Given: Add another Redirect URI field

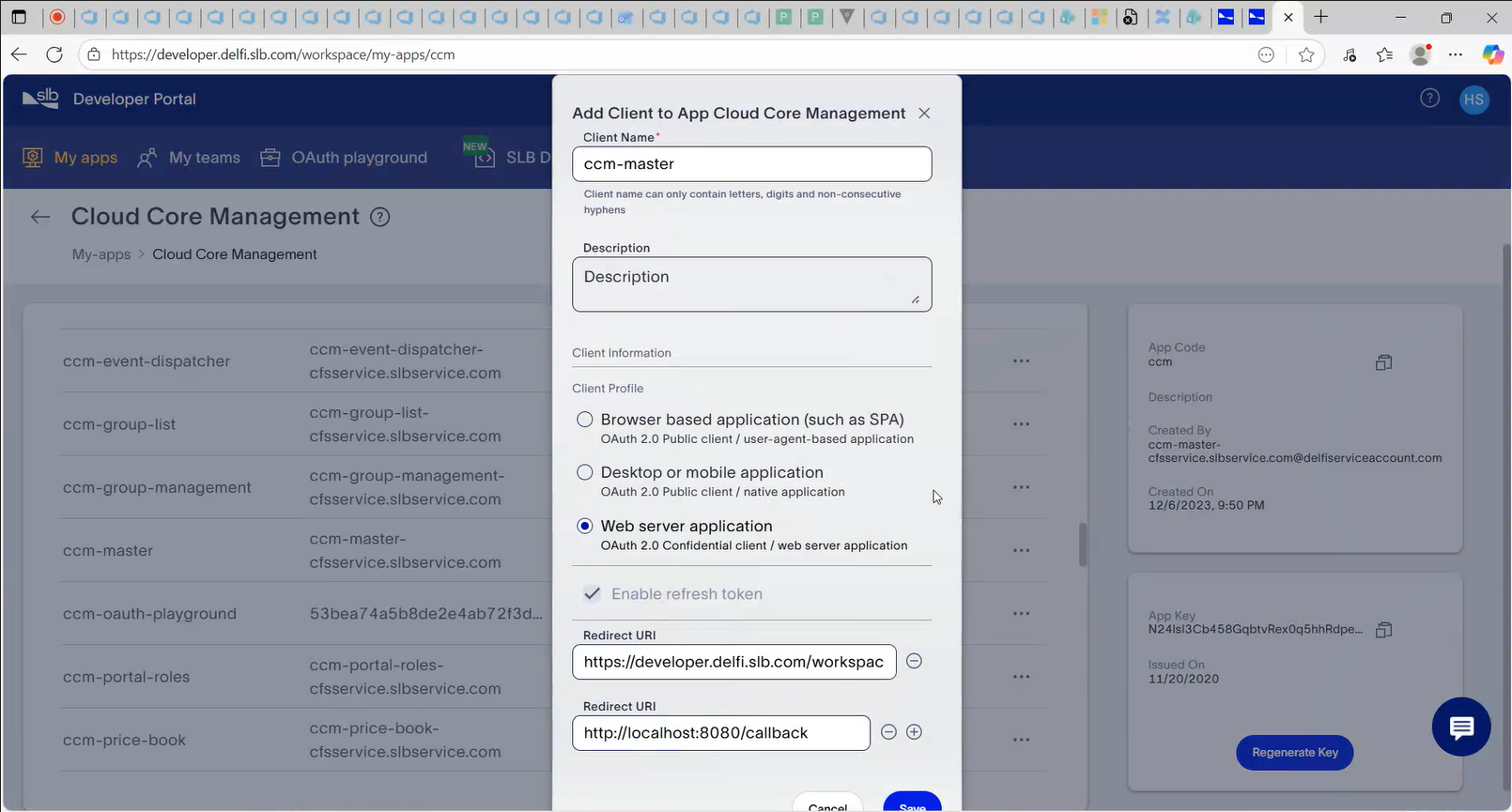Looking at the screenshot, I should click(914, 732).
